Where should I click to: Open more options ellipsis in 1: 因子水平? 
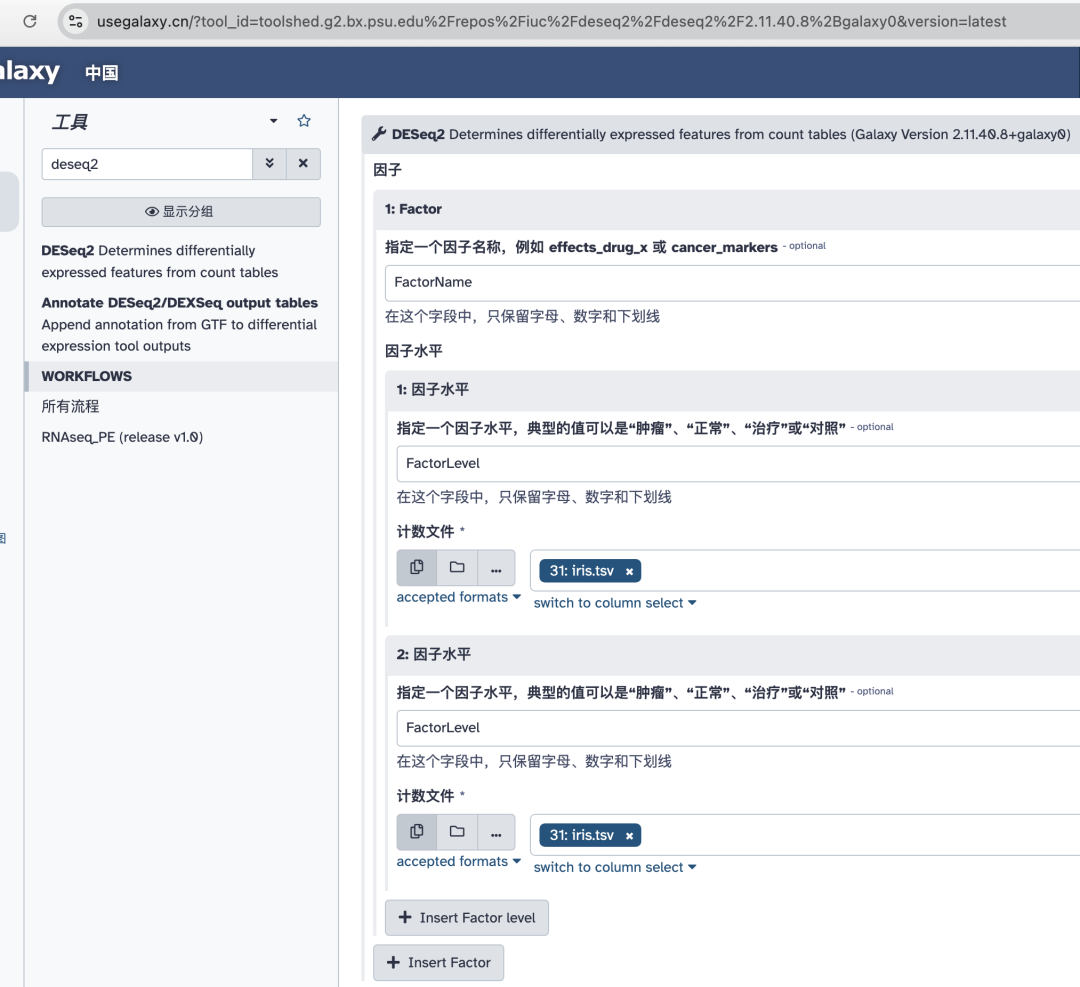click(x=496, y=568)
